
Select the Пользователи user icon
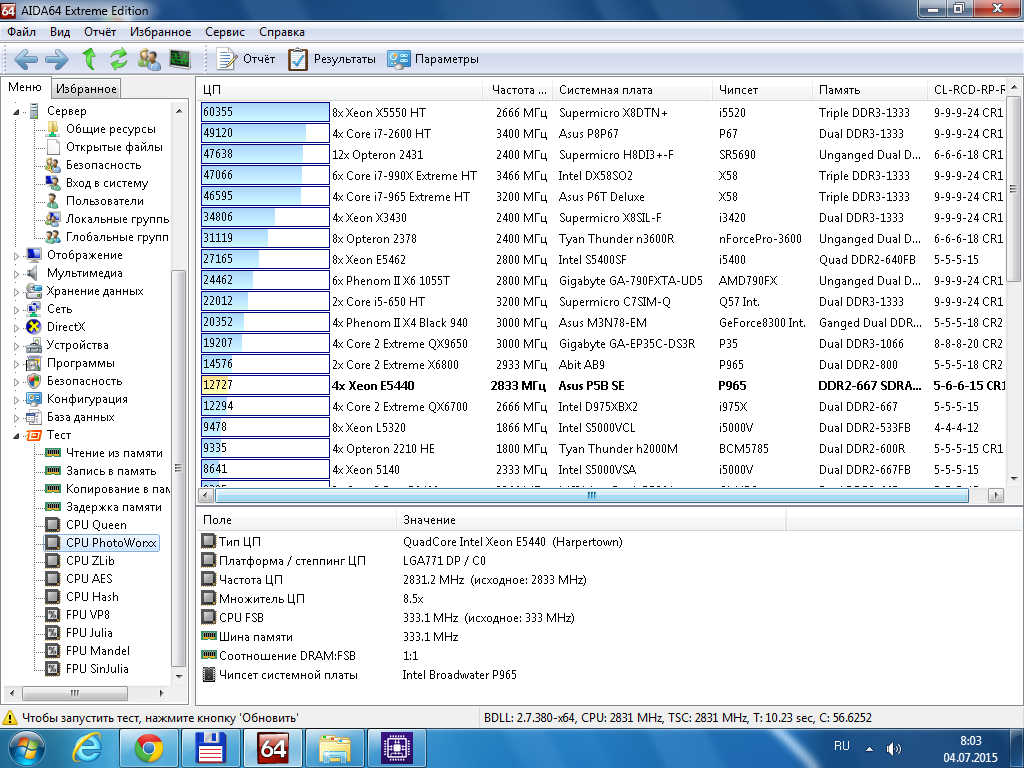coord(53,201)
